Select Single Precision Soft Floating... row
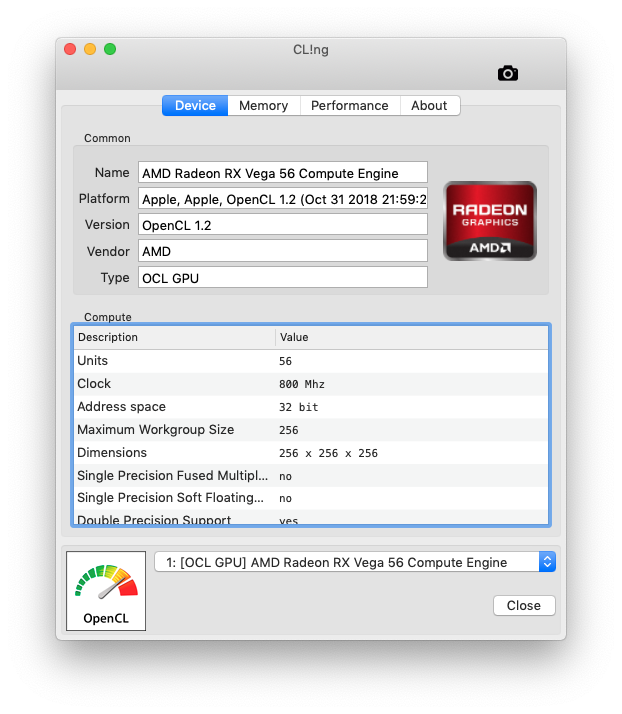 (x=311, y=498)
